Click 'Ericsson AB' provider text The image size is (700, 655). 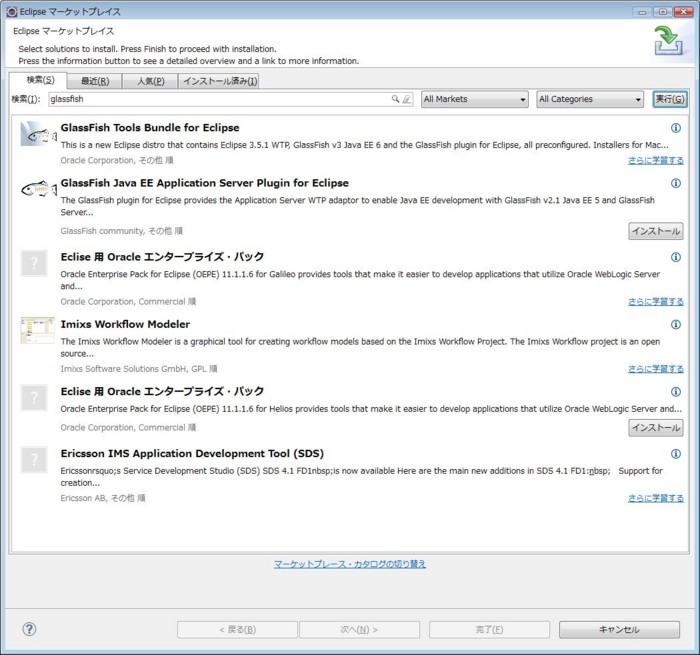click(83, 498)
